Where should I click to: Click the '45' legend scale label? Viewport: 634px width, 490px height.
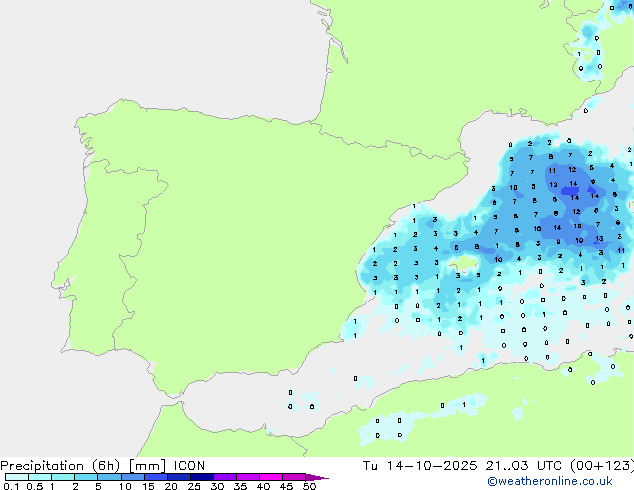[x=286, y=486]
